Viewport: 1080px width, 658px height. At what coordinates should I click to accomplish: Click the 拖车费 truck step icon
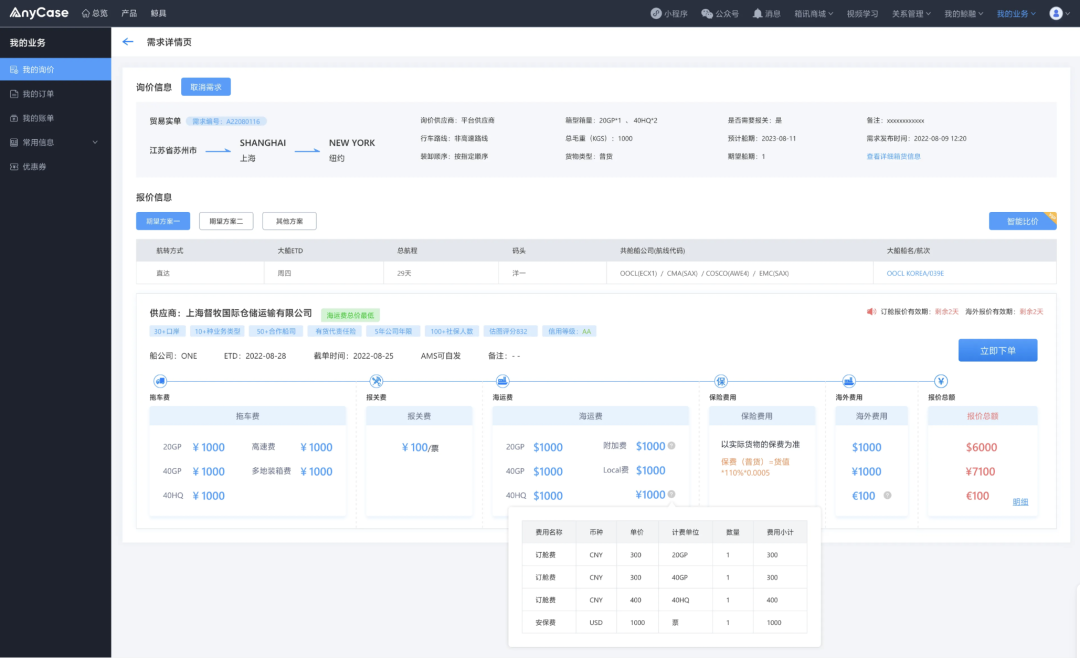160,380
